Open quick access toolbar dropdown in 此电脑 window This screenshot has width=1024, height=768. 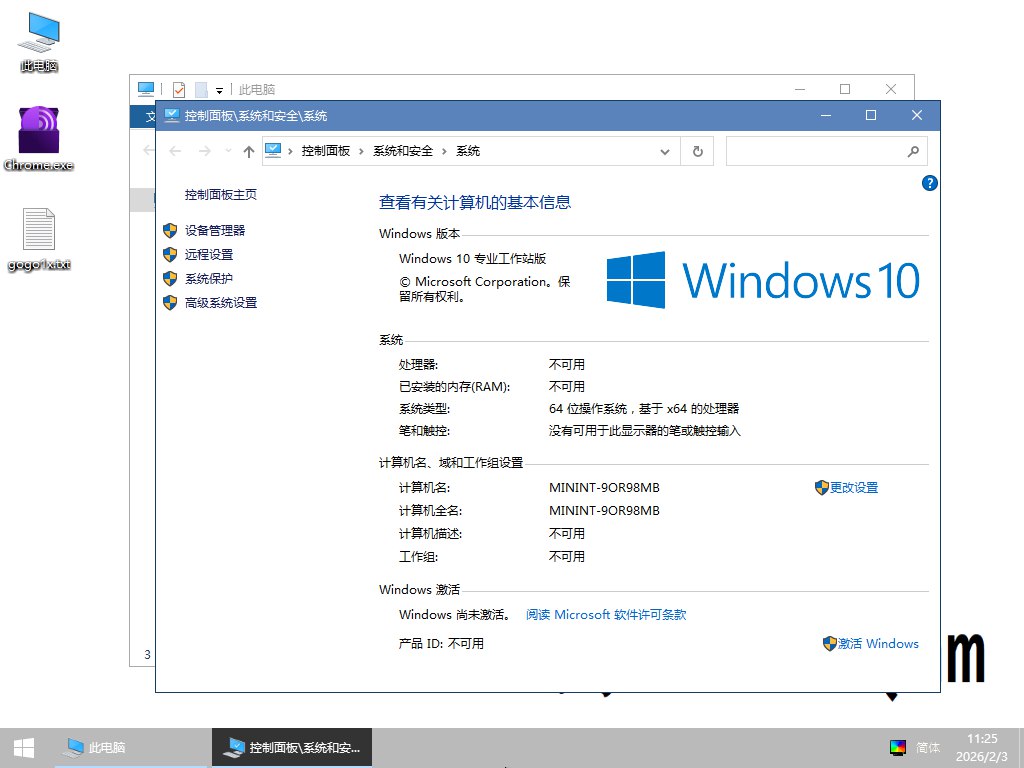219,90
